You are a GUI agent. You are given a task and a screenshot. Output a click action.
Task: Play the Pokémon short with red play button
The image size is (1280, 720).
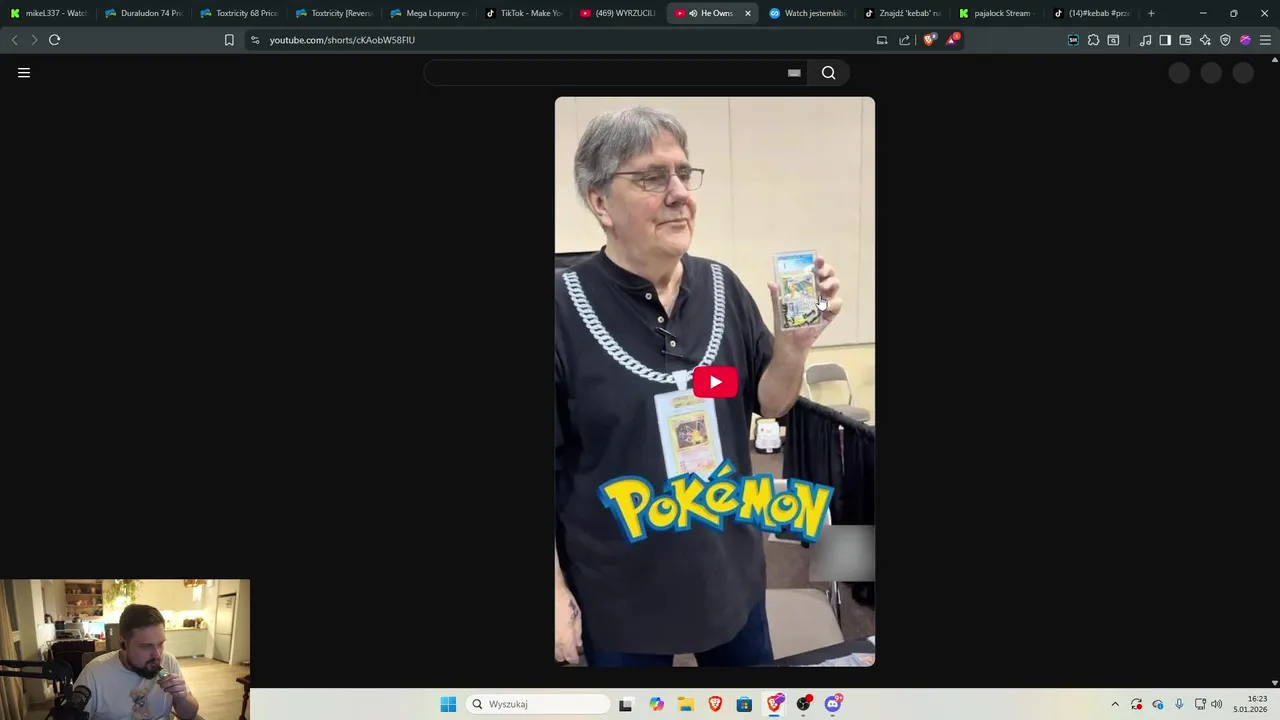(x=715, y=382)
